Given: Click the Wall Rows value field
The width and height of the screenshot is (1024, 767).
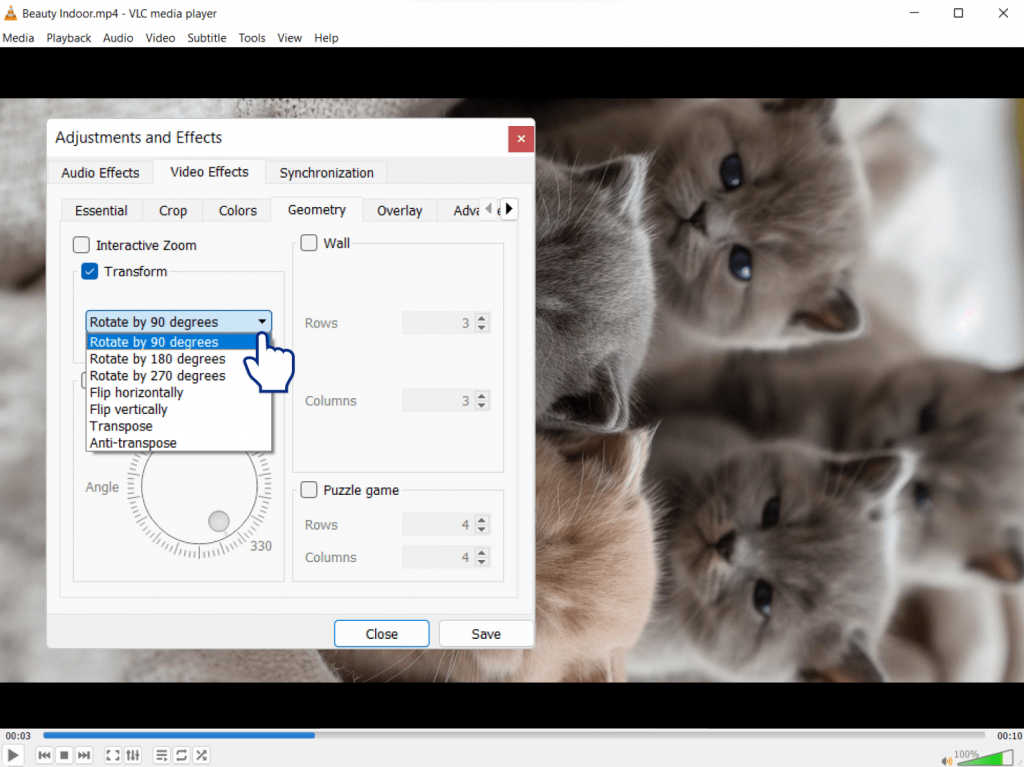Looking at the screenshot, I should tap(438, 323).
